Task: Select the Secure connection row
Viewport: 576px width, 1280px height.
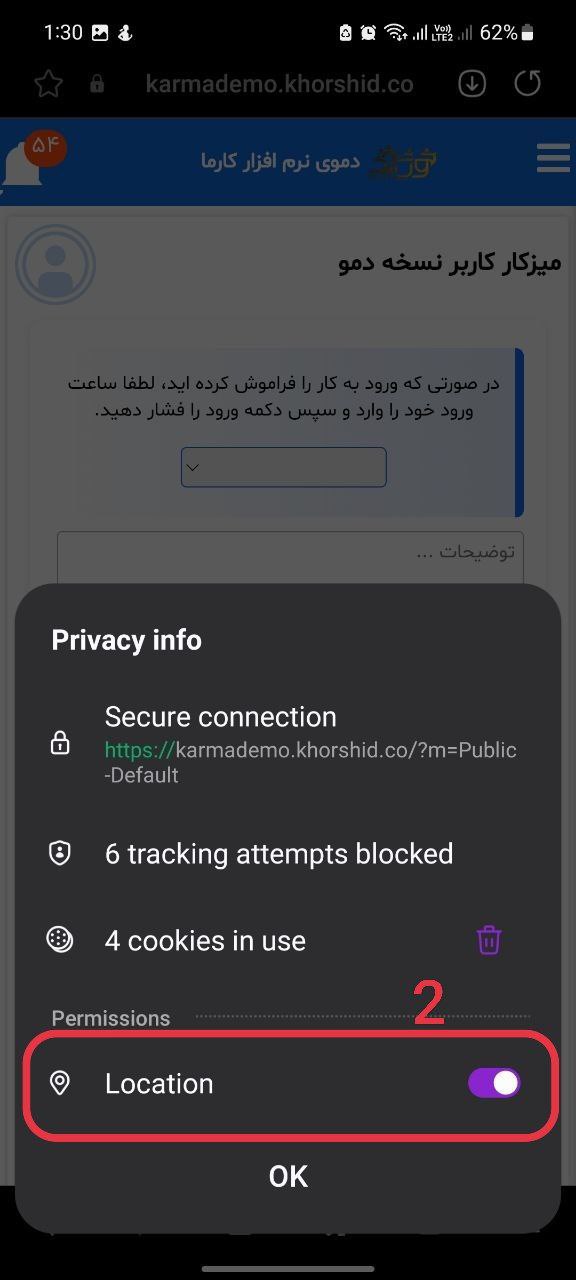Action: click(288, 743)
